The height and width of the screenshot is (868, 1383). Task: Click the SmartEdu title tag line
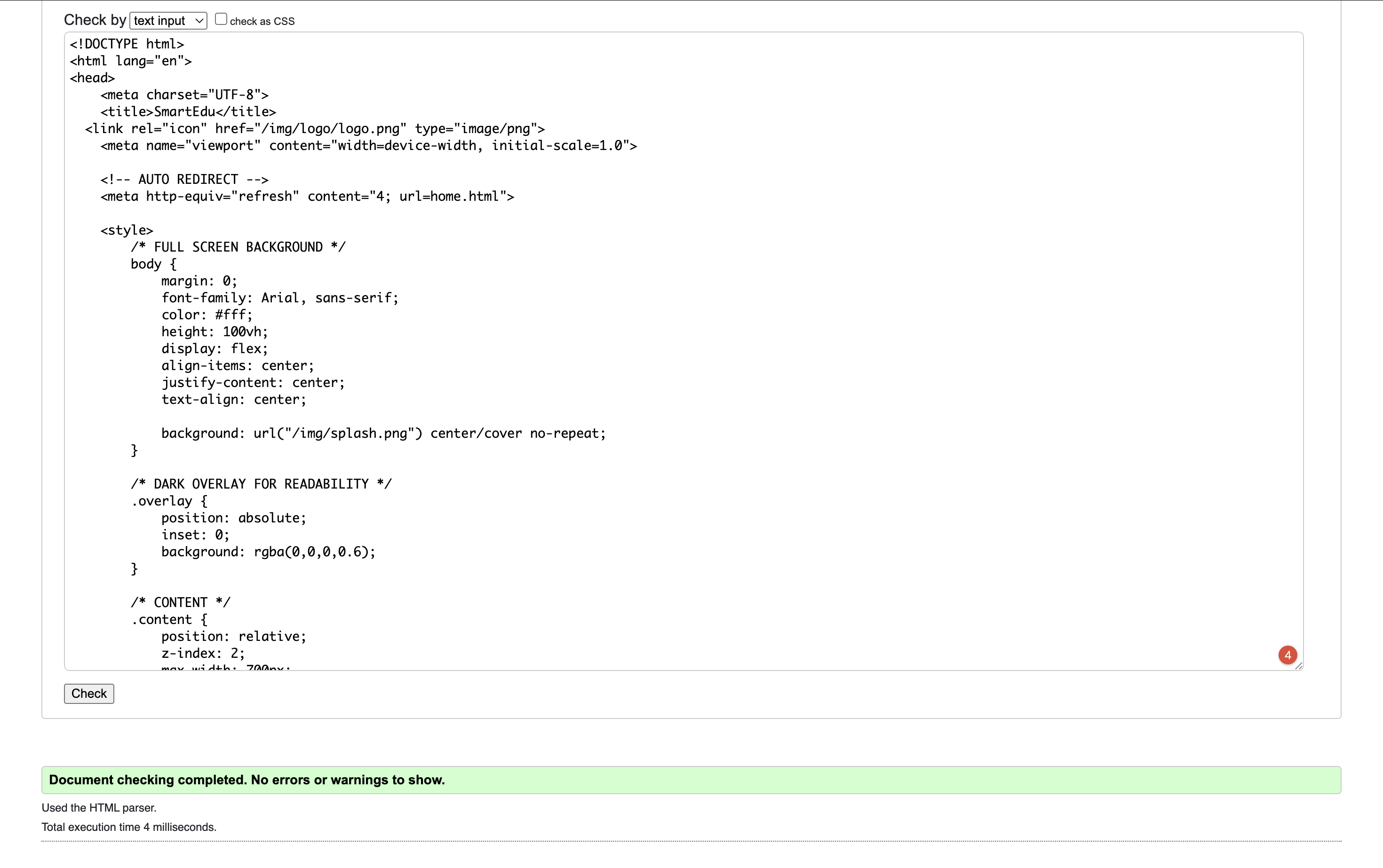pos(188,112)
